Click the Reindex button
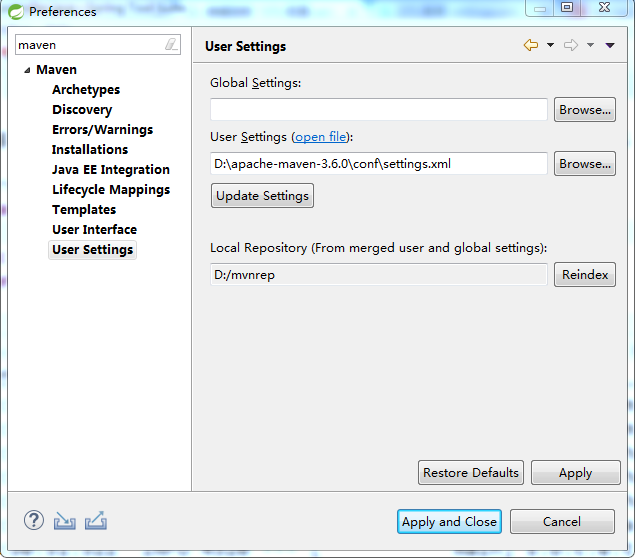The image size is (635, 558). tap(585, 275)
